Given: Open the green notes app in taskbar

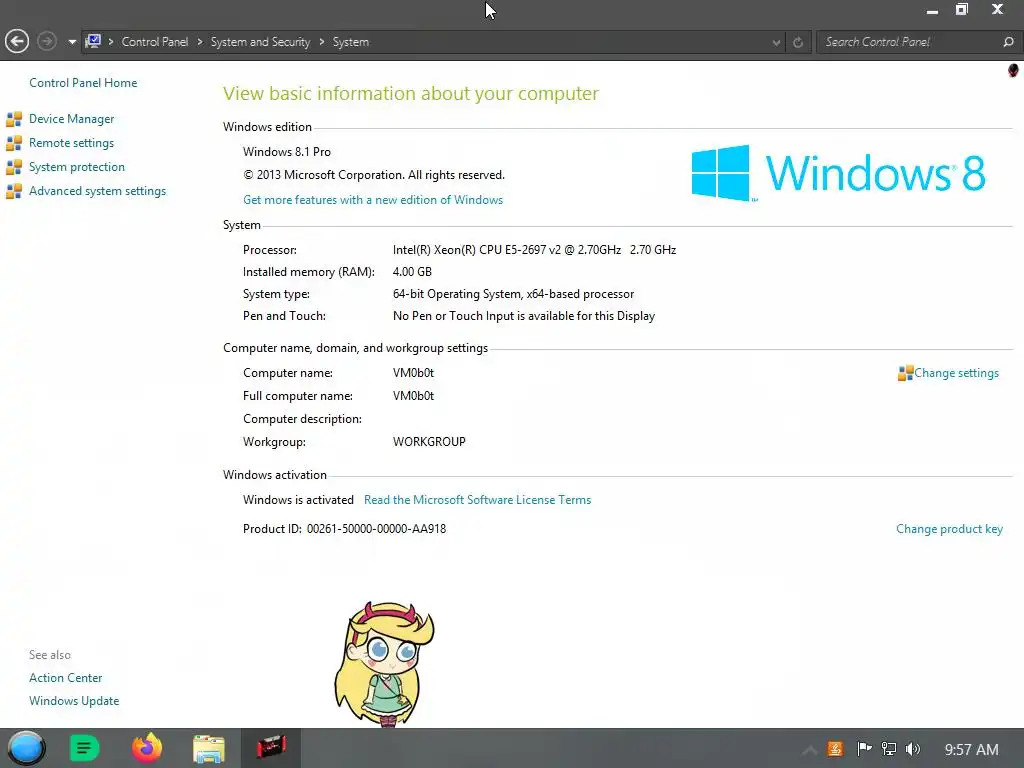Looking at the screenshot, I should (x=84, y=748).
